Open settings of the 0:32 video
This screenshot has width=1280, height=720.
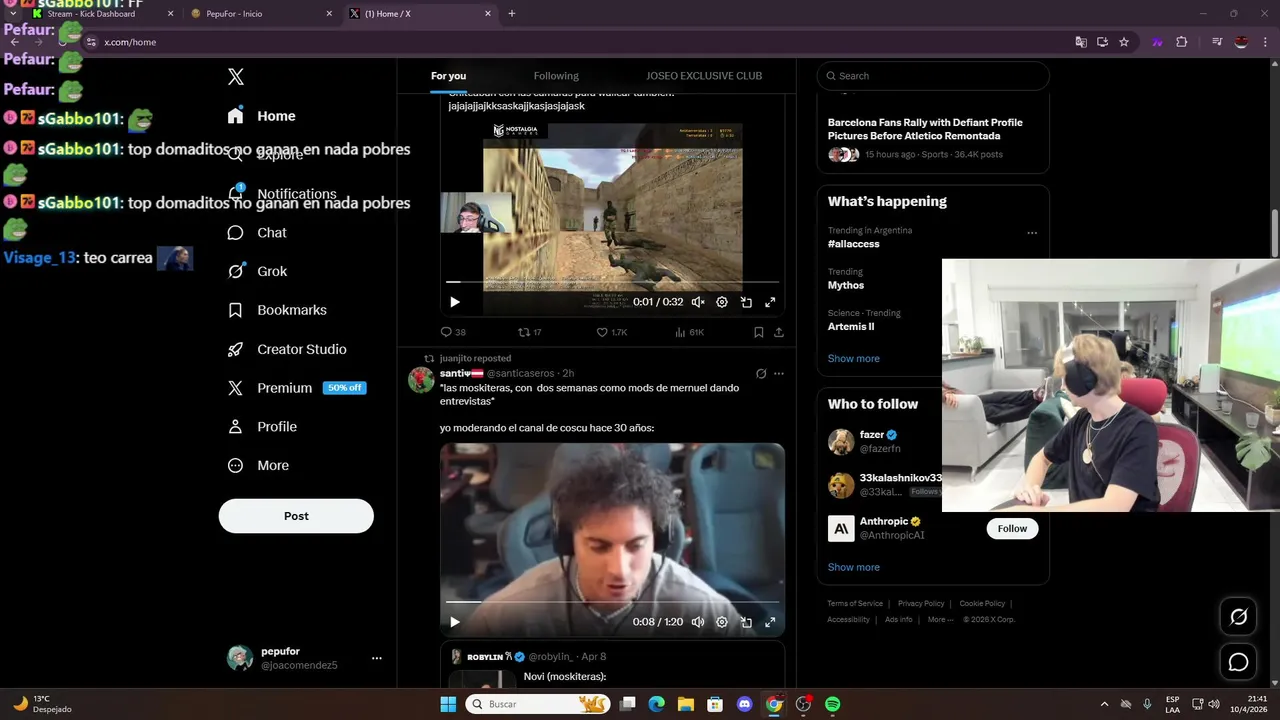point(722,302)
